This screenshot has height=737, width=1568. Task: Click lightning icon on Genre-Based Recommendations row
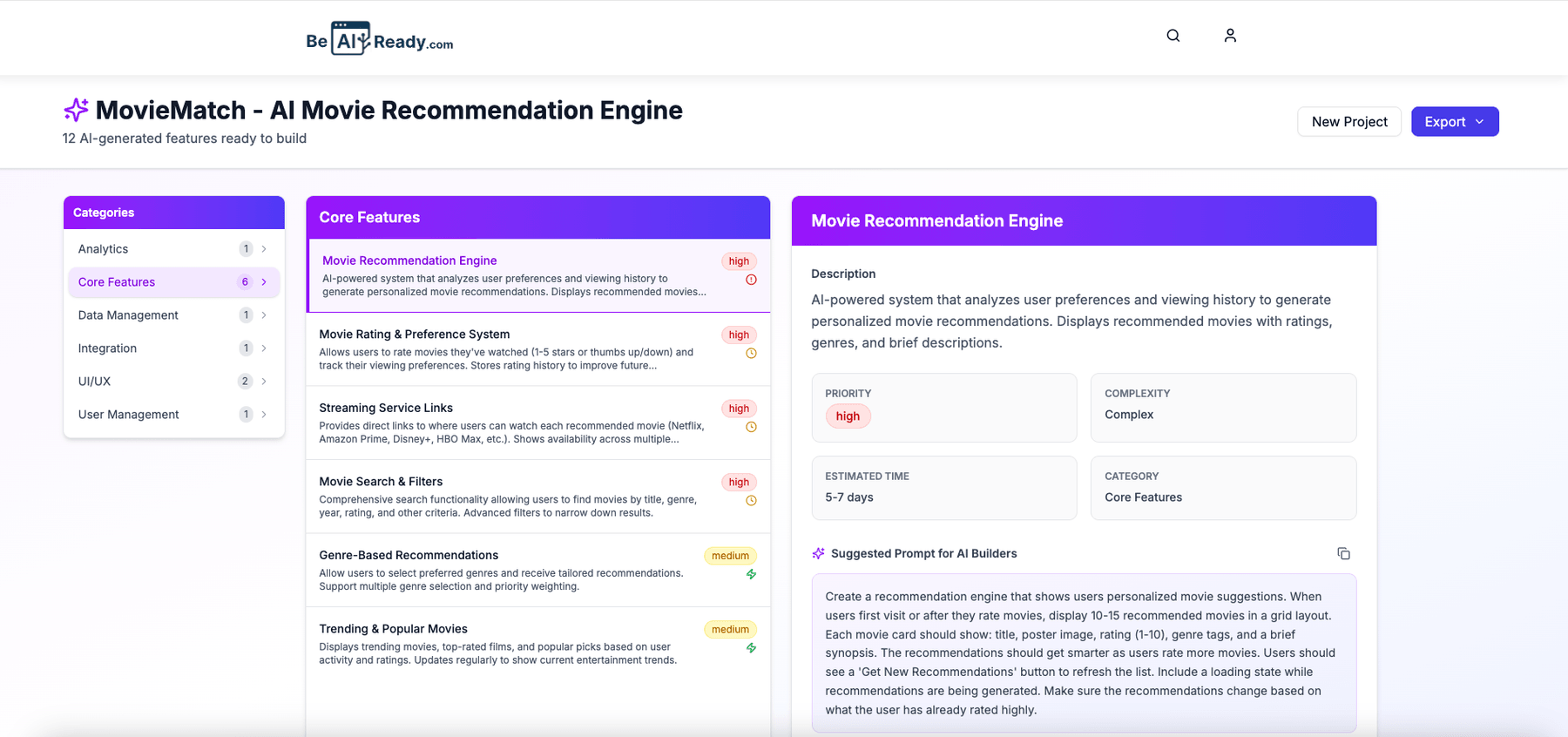point(751,574)
